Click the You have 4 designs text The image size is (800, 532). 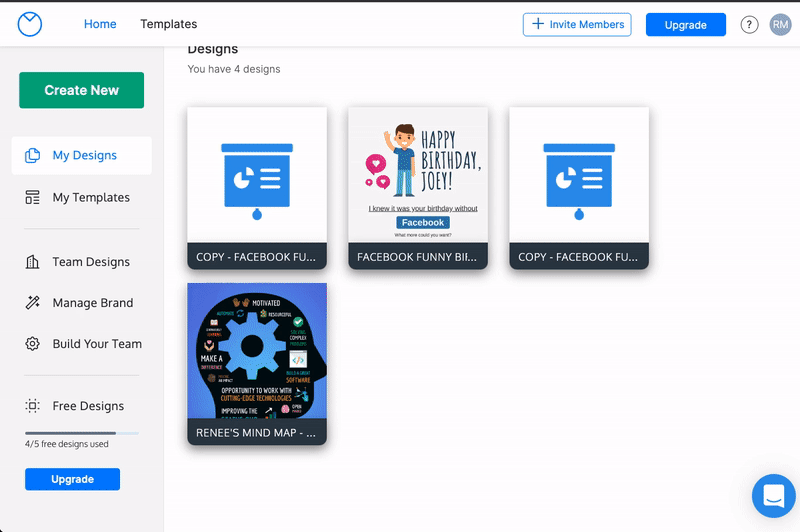(234, 69)
